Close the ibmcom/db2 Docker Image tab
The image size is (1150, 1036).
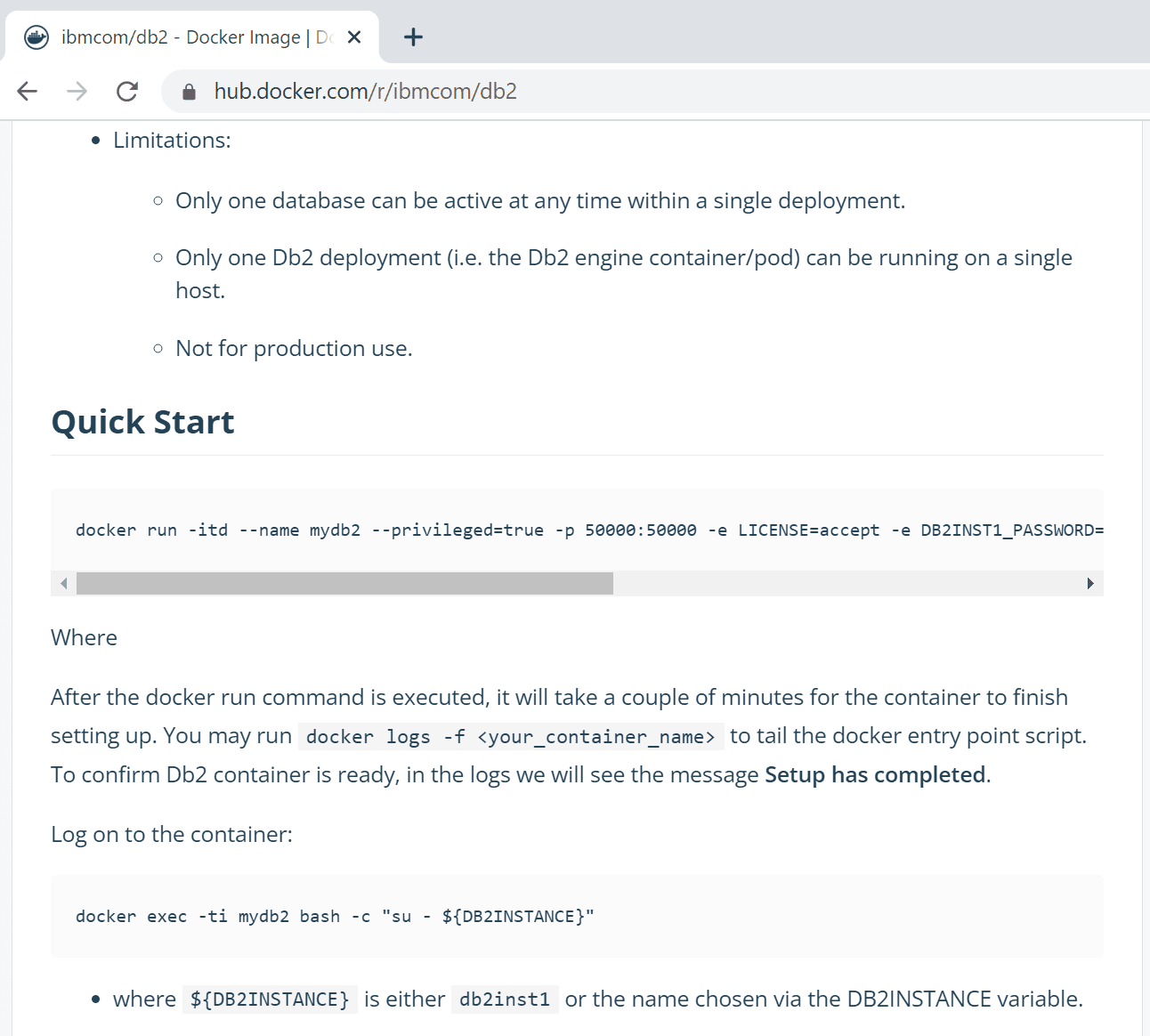click(x=354, y=37)
